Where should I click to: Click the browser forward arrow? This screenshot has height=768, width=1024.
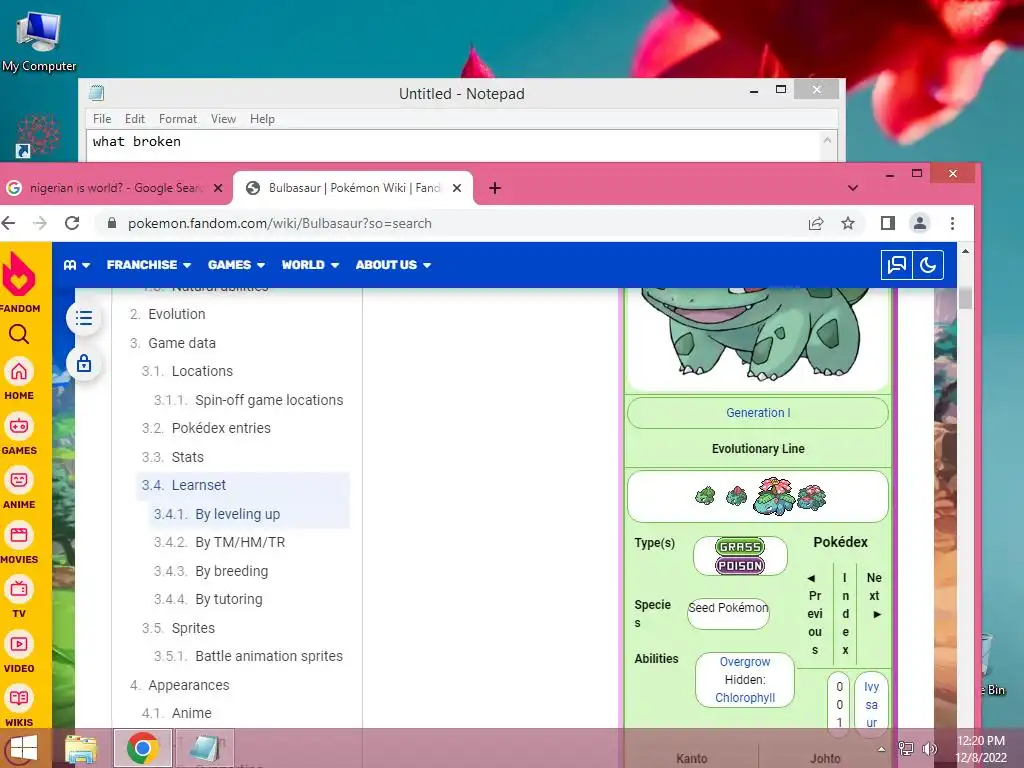40,223
